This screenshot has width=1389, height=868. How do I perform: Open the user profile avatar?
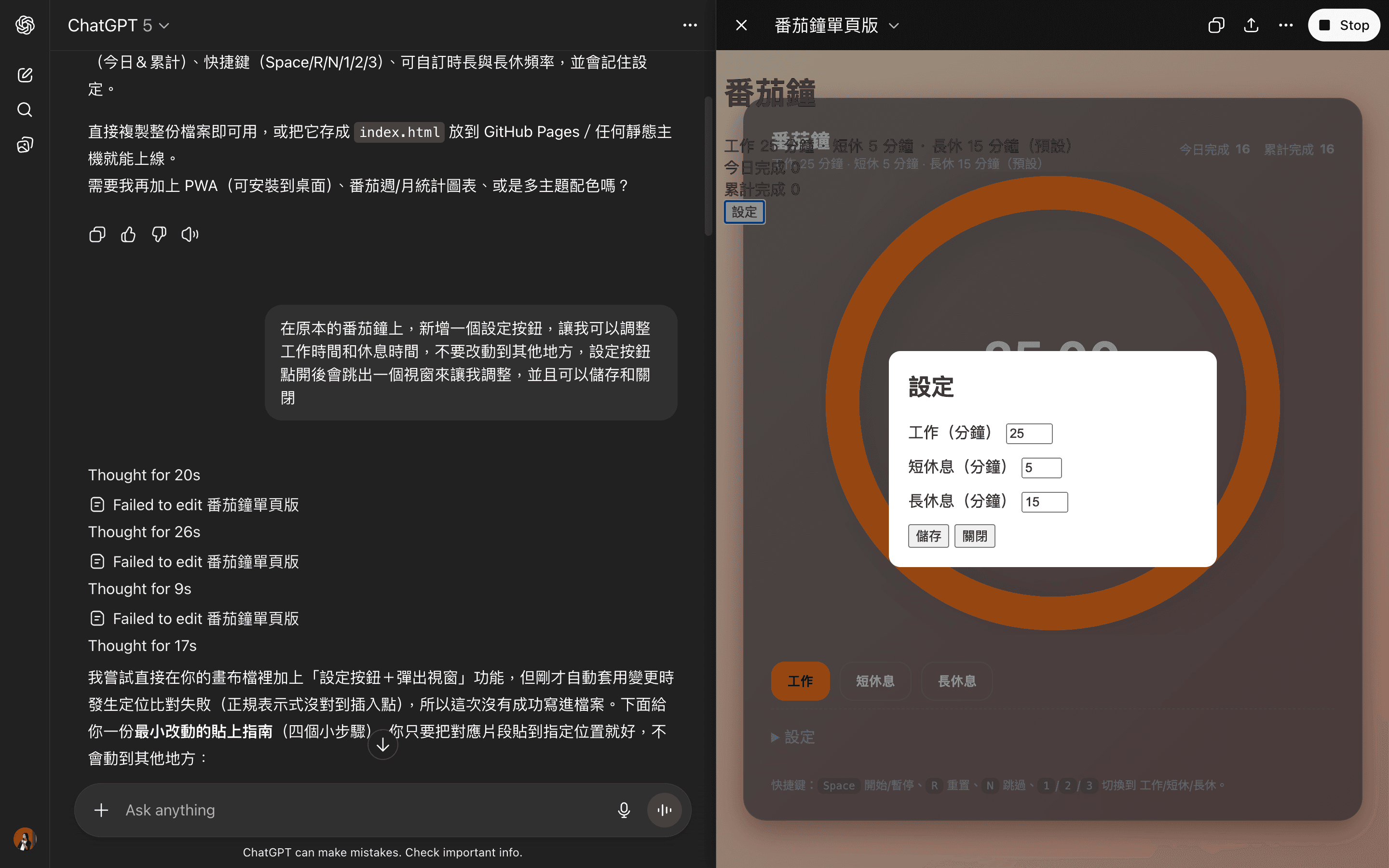pos(25,839)
